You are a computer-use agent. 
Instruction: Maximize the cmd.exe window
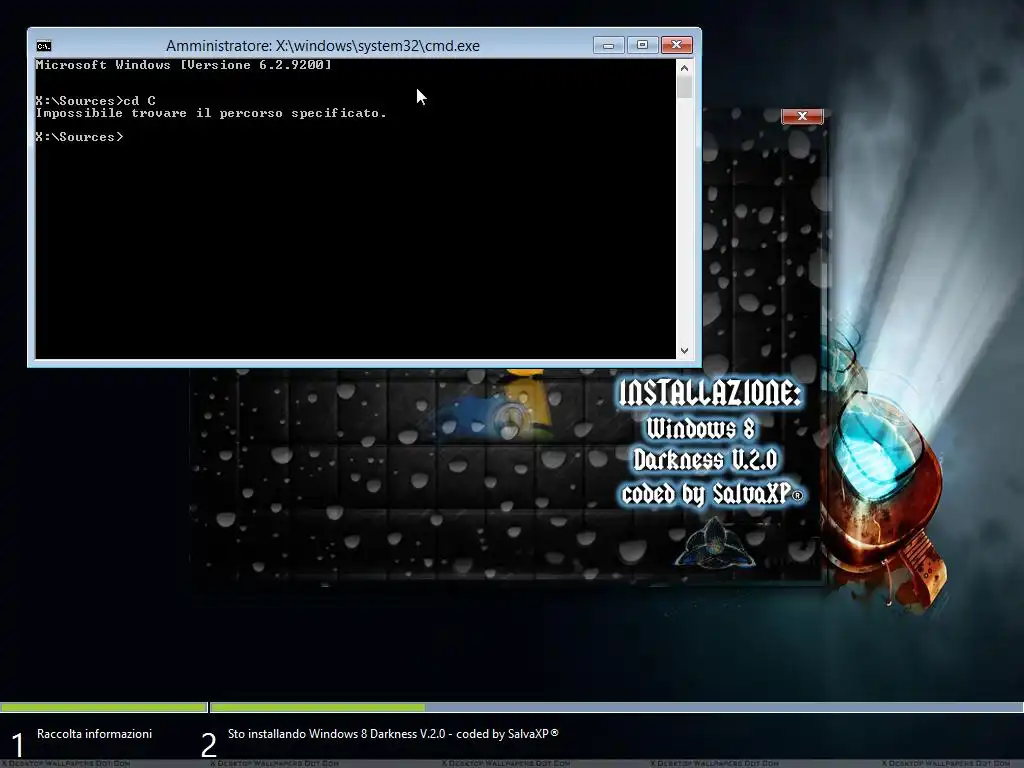642,45
